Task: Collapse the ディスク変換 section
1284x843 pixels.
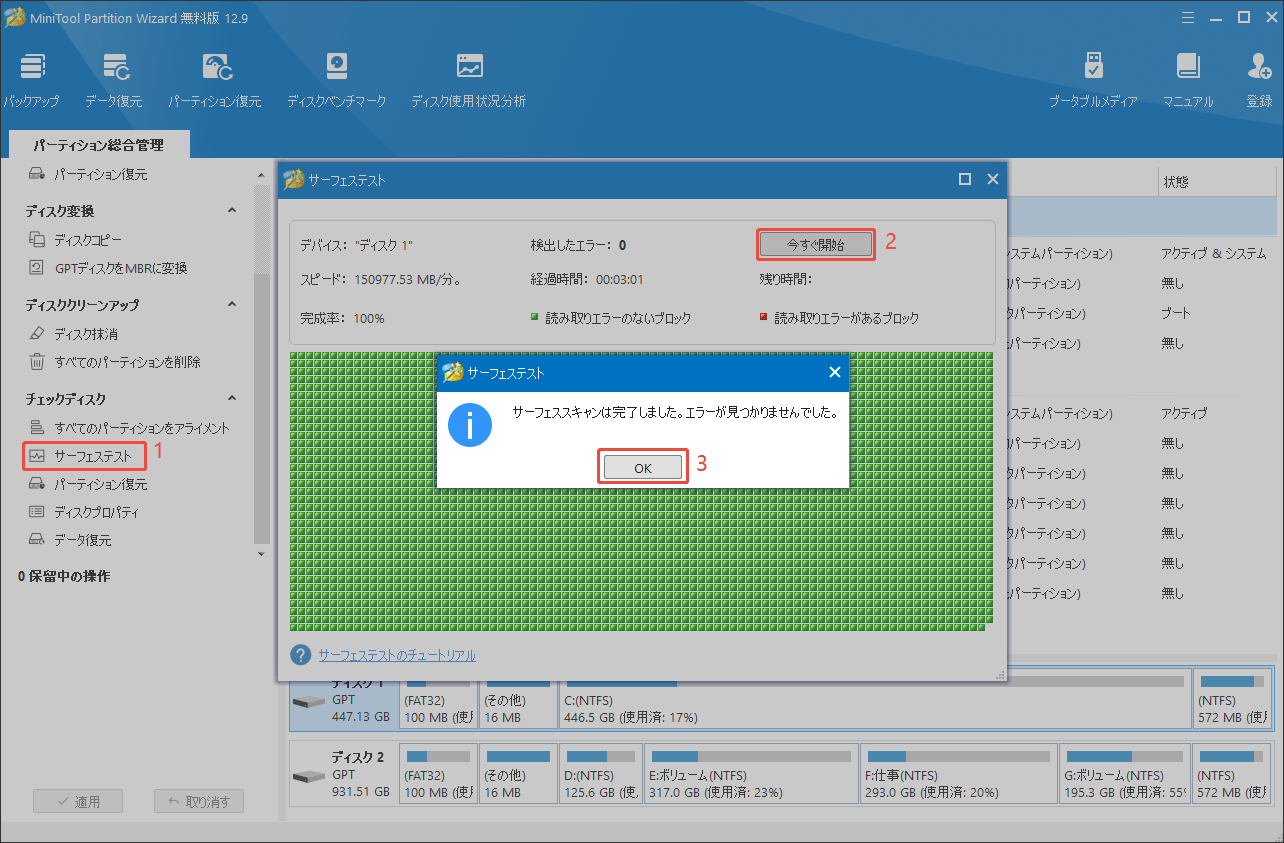Action: click(232, 211)
